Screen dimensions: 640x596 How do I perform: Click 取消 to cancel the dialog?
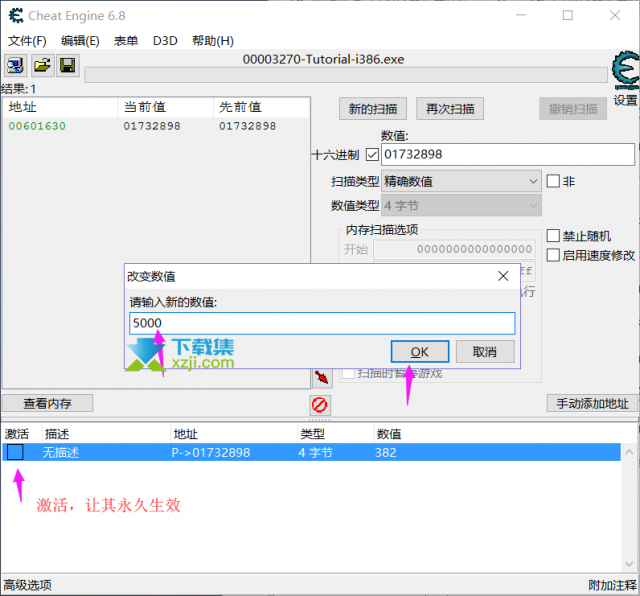[x=485, y=352]
